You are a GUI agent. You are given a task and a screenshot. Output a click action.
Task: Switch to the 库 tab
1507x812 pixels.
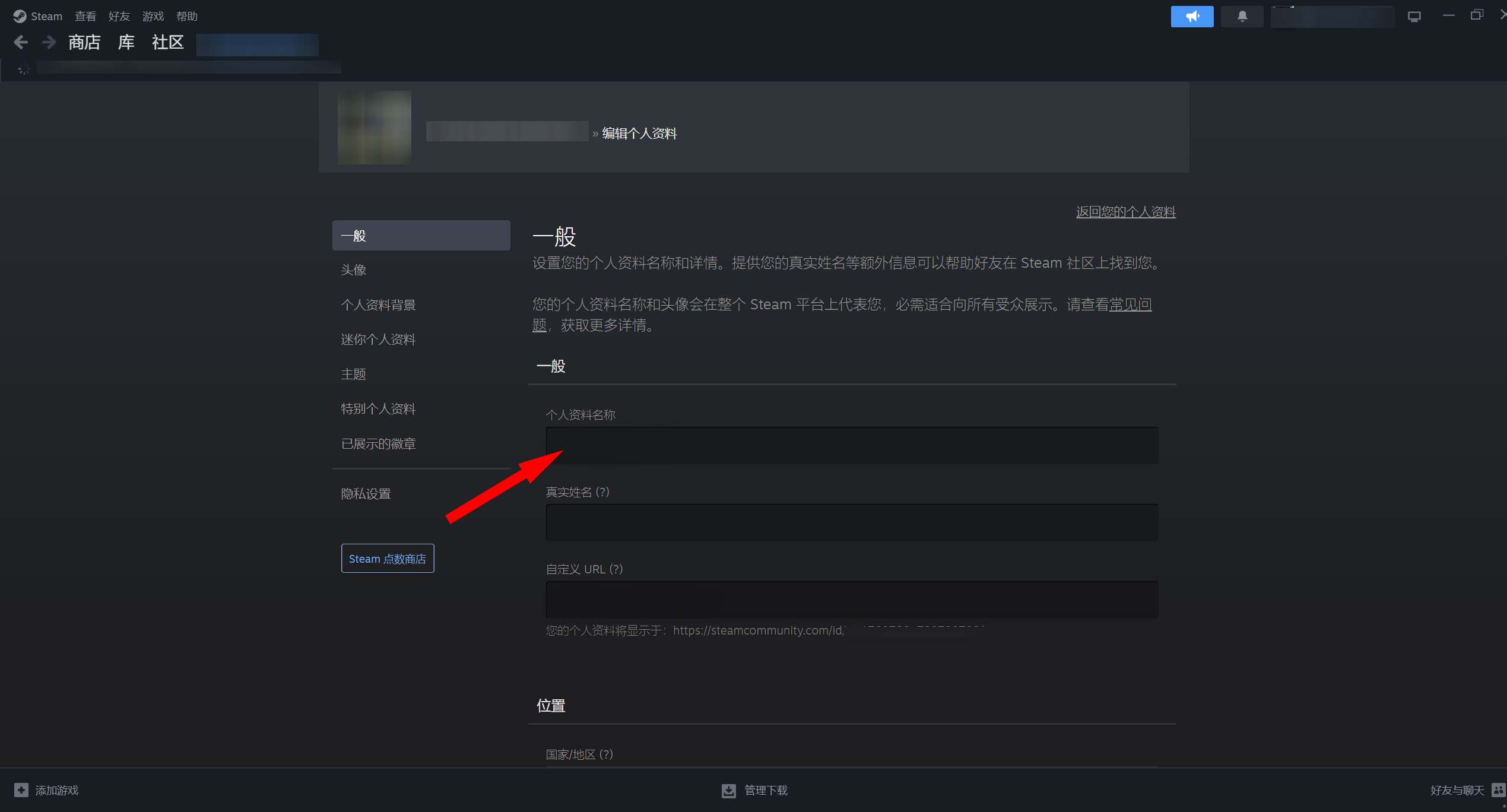[125, 43]
